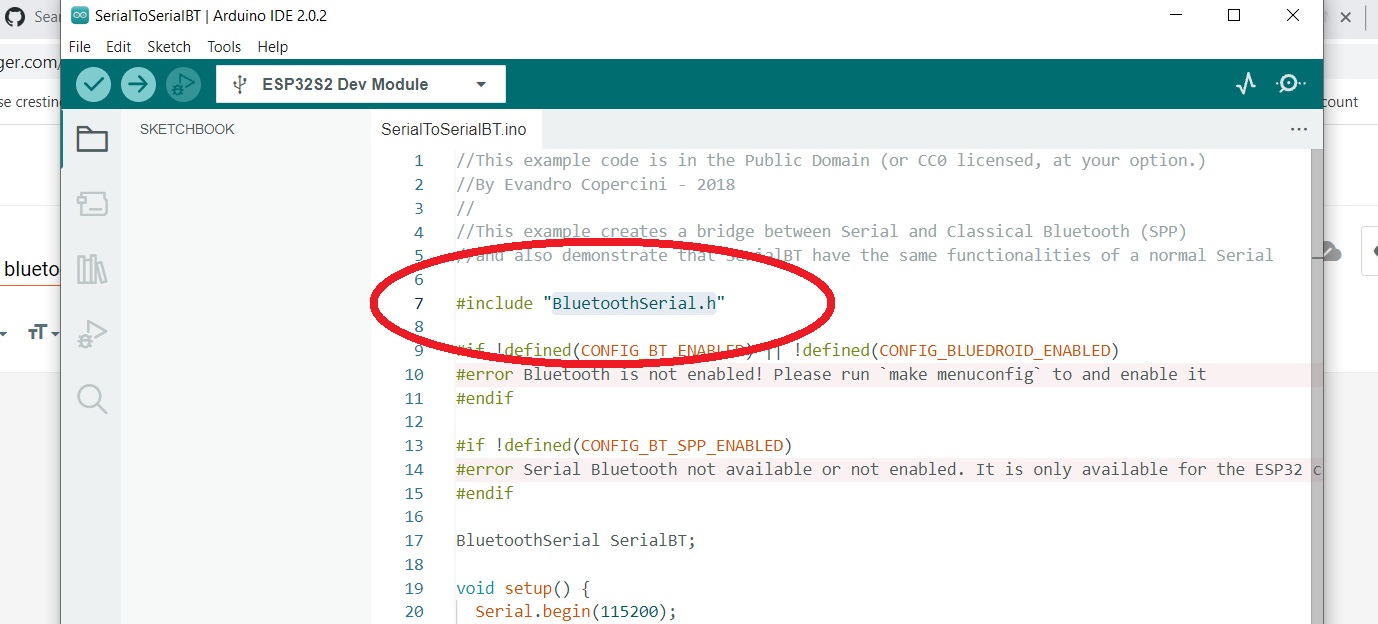Click the Public Domain comment on line 1

(831, 160)
